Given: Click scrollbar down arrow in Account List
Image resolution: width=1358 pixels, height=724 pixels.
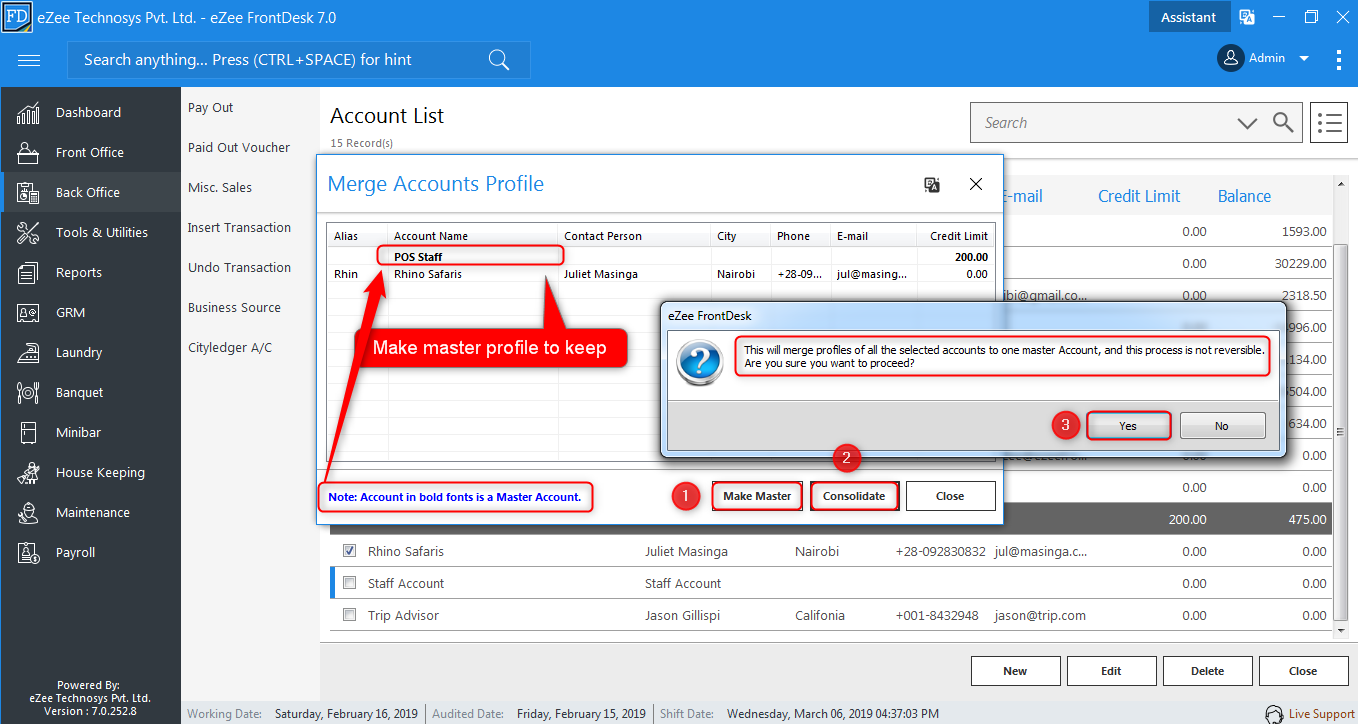Looking at the screenshot, I should (x=1343, y=632).
